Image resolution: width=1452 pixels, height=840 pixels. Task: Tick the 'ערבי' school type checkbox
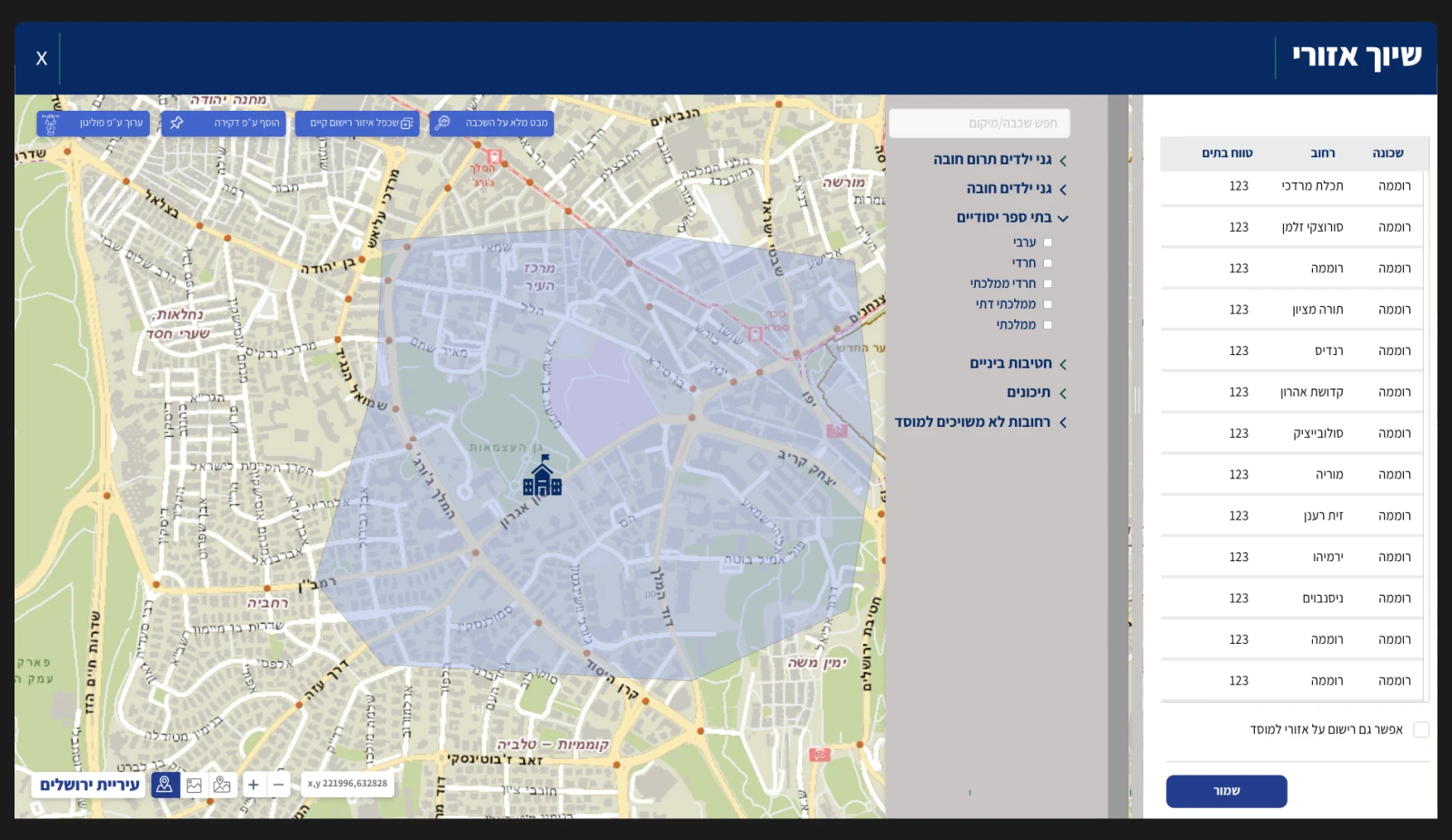[1048, 242]
